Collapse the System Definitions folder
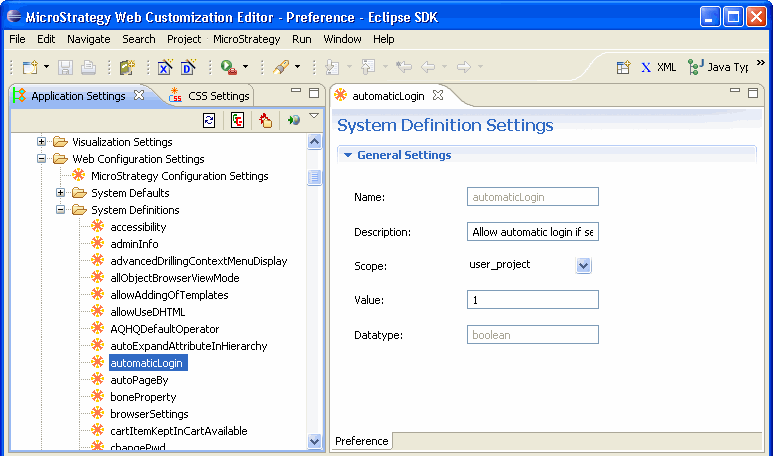The width and height of the screenshot is (773, 456). tap(60, 210)
